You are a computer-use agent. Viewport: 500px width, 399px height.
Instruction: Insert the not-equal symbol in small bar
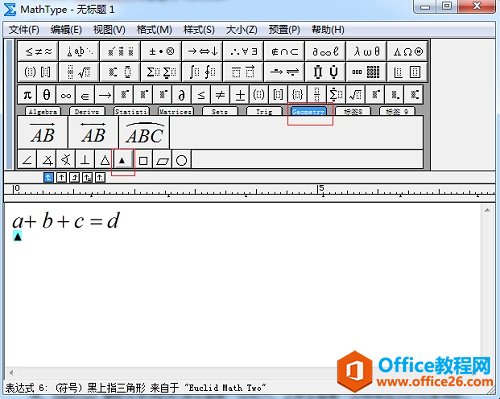[220, 95]
